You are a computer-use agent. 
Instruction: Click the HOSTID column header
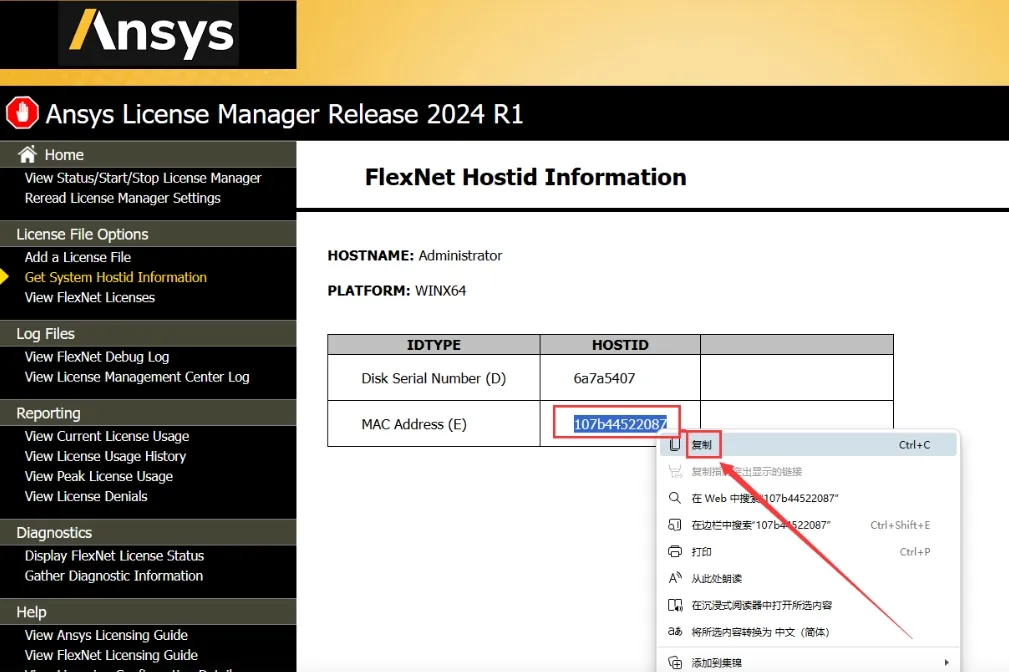620,345
